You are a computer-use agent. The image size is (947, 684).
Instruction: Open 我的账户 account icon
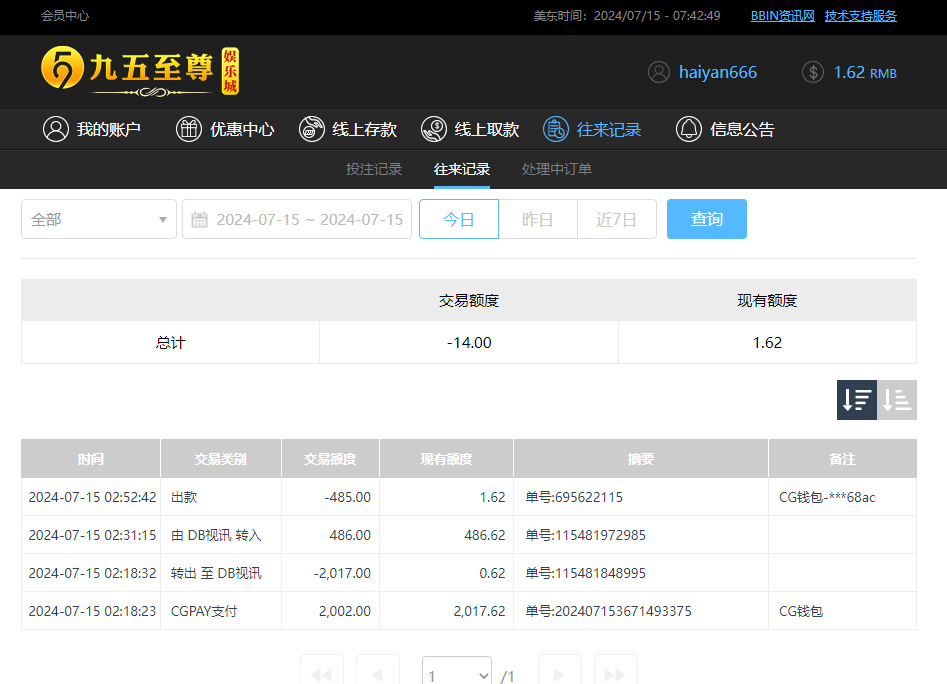click(x=56, y=129)
